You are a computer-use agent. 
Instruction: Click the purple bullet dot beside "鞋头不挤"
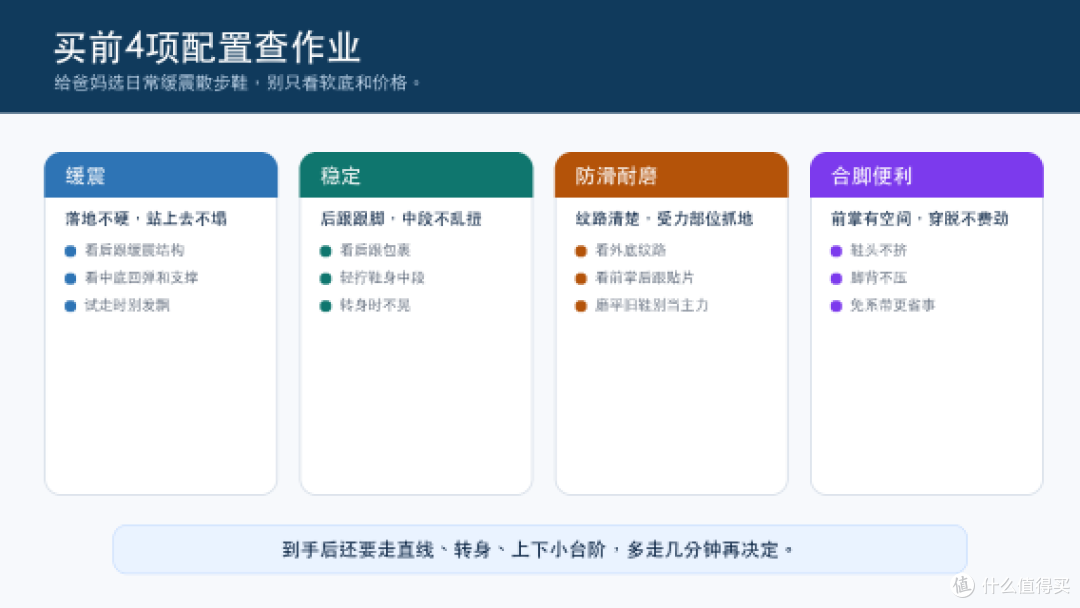[836, 251]
